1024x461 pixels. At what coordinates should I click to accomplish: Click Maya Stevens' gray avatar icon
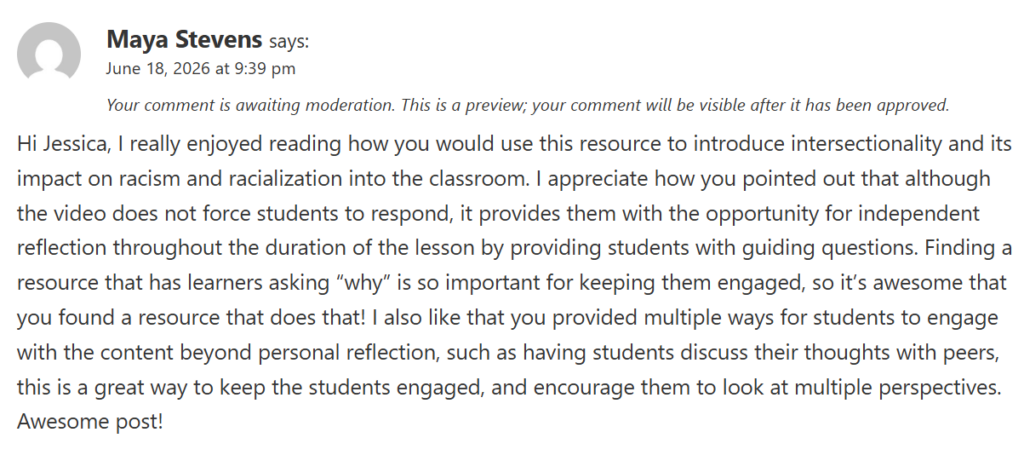(49, 54)
